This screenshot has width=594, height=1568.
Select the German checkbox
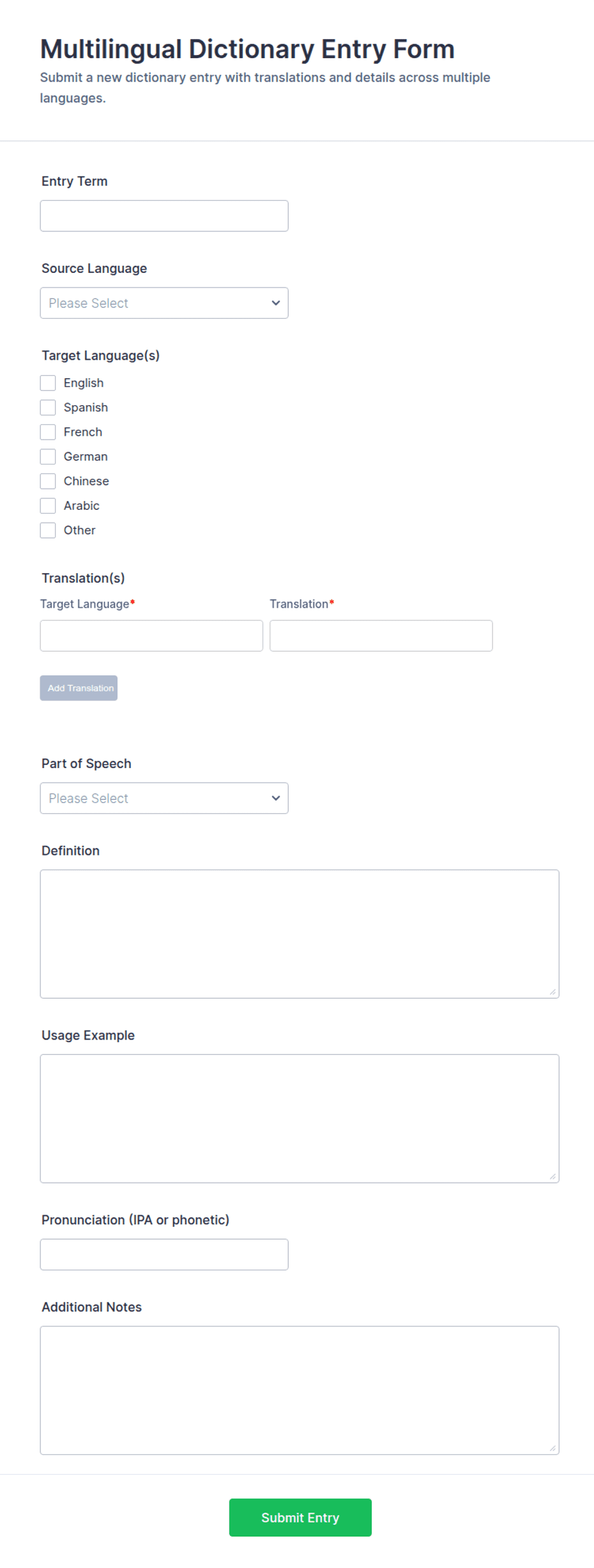(x=48, y=457)
